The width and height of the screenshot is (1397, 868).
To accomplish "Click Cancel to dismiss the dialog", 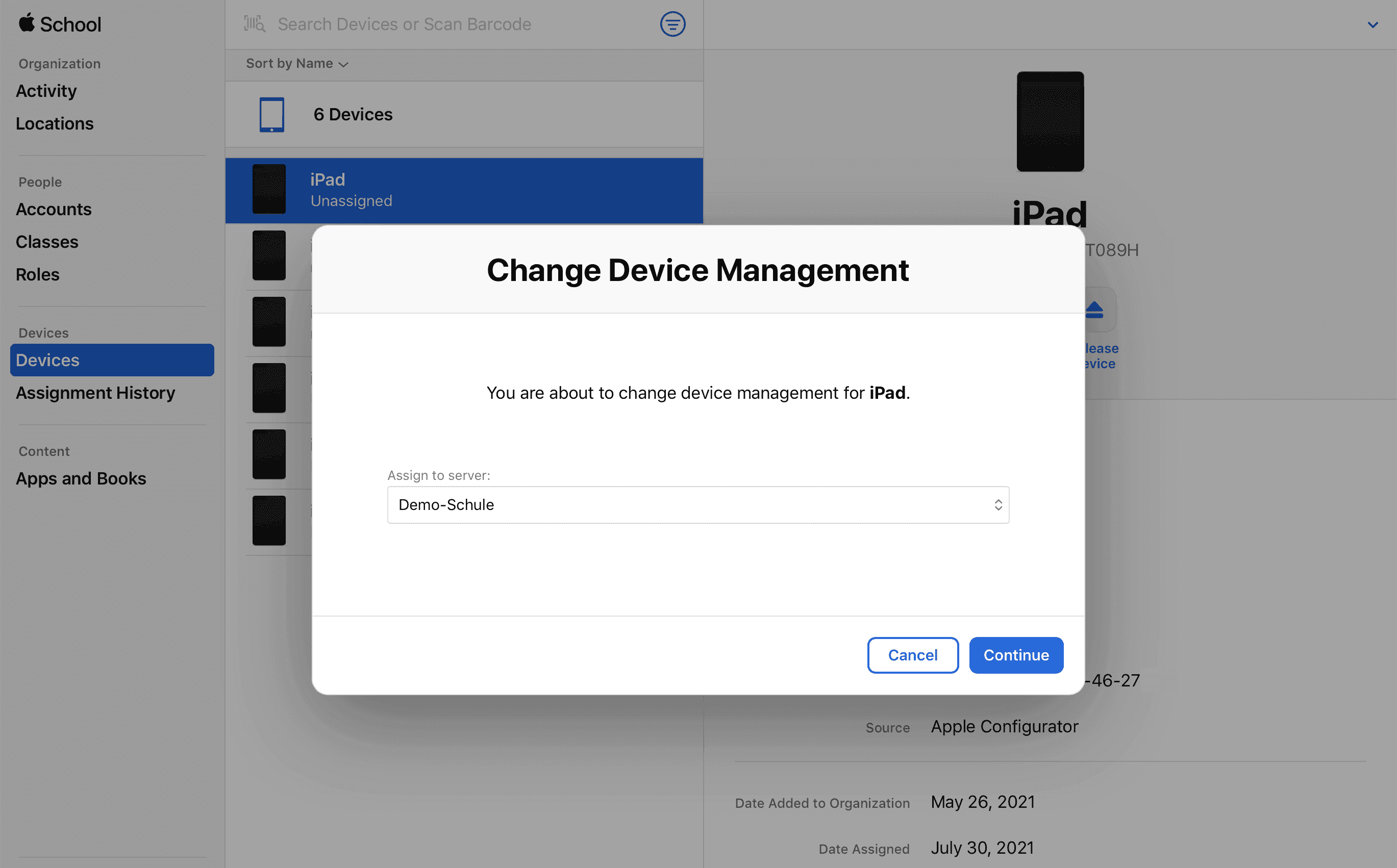I will 912,655.
